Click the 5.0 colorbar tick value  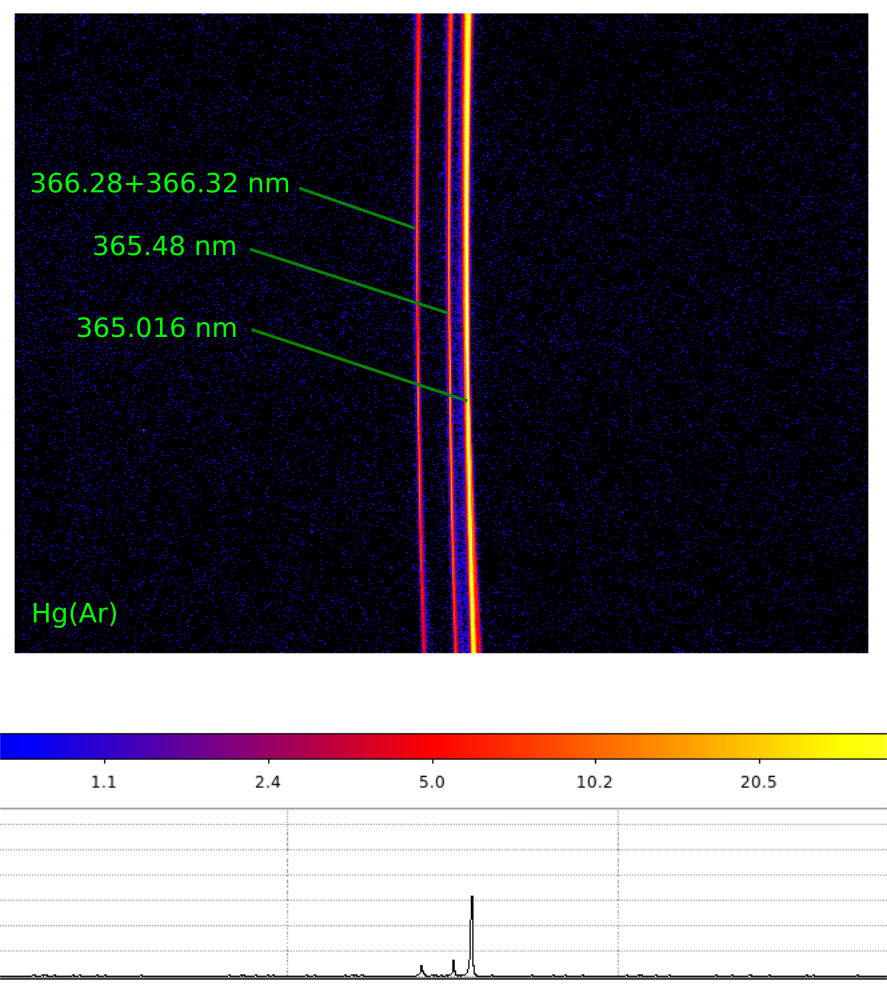[432, 782]
